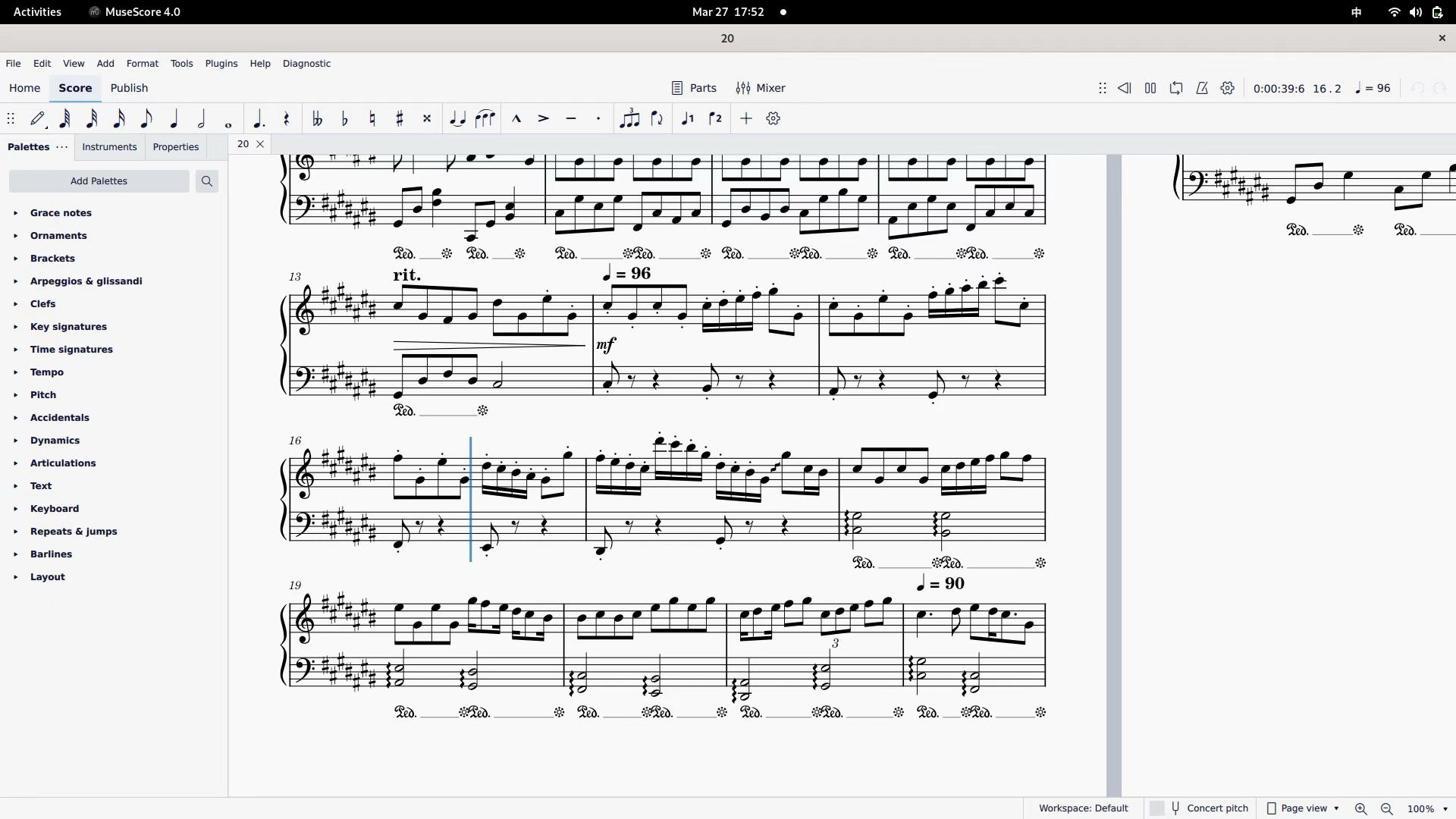Open the Mixer panel
This screenshot has height=819, width=1456.
[x=761, y=88]
